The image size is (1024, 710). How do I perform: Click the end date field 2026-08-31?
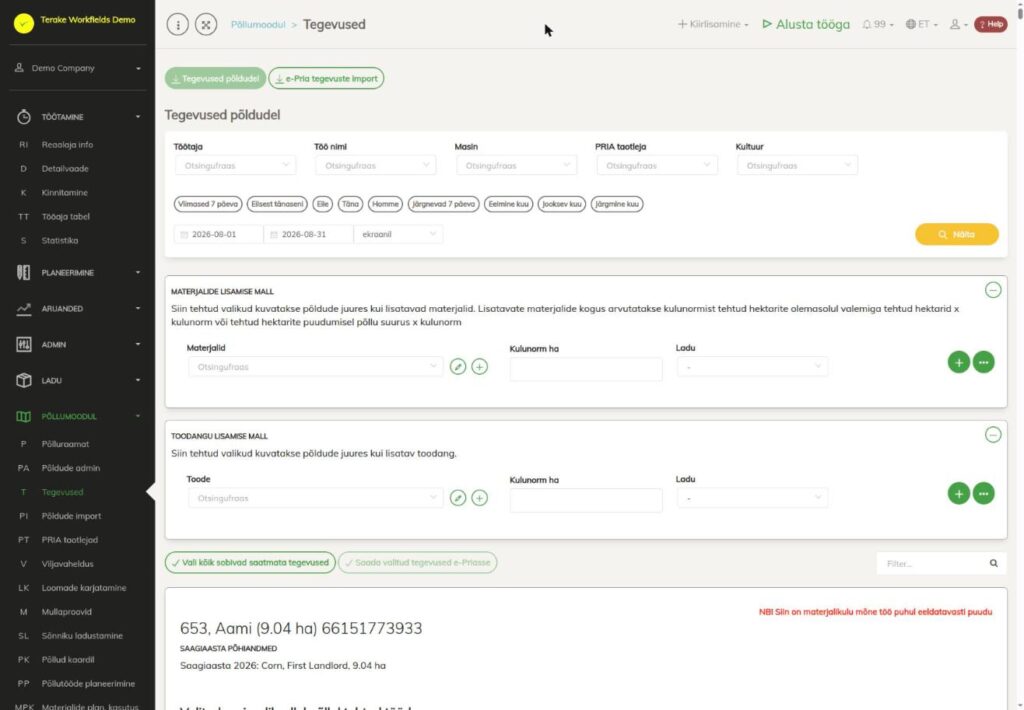pos(308,234)
